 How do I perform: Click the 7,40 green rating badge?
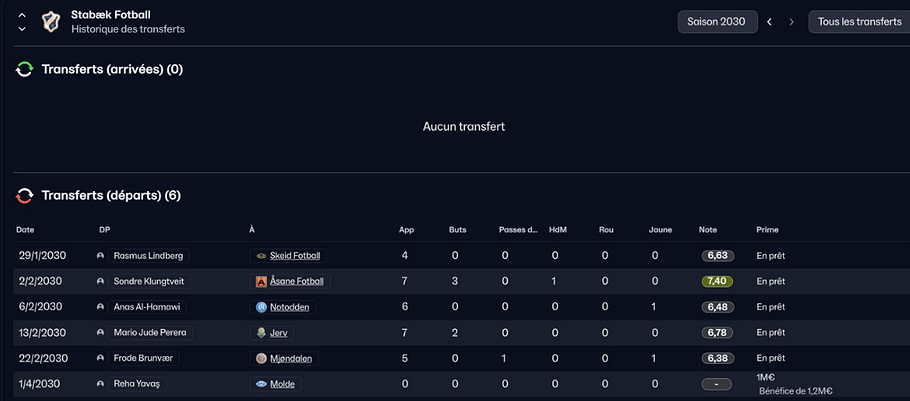pos(716,282)
